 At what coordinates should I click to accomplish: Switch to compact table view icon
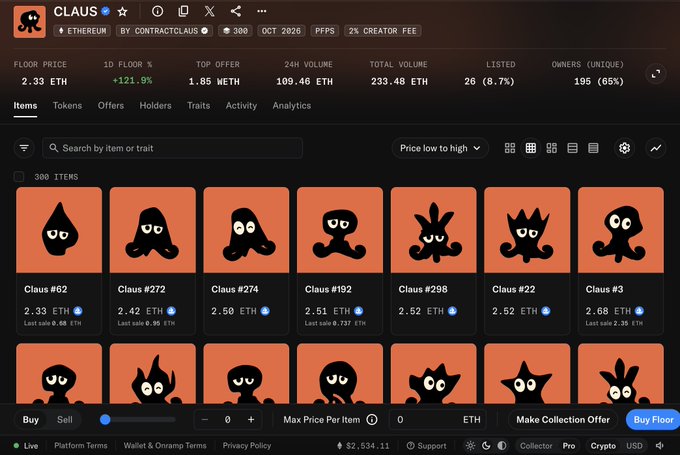click(x=593, y=148)
